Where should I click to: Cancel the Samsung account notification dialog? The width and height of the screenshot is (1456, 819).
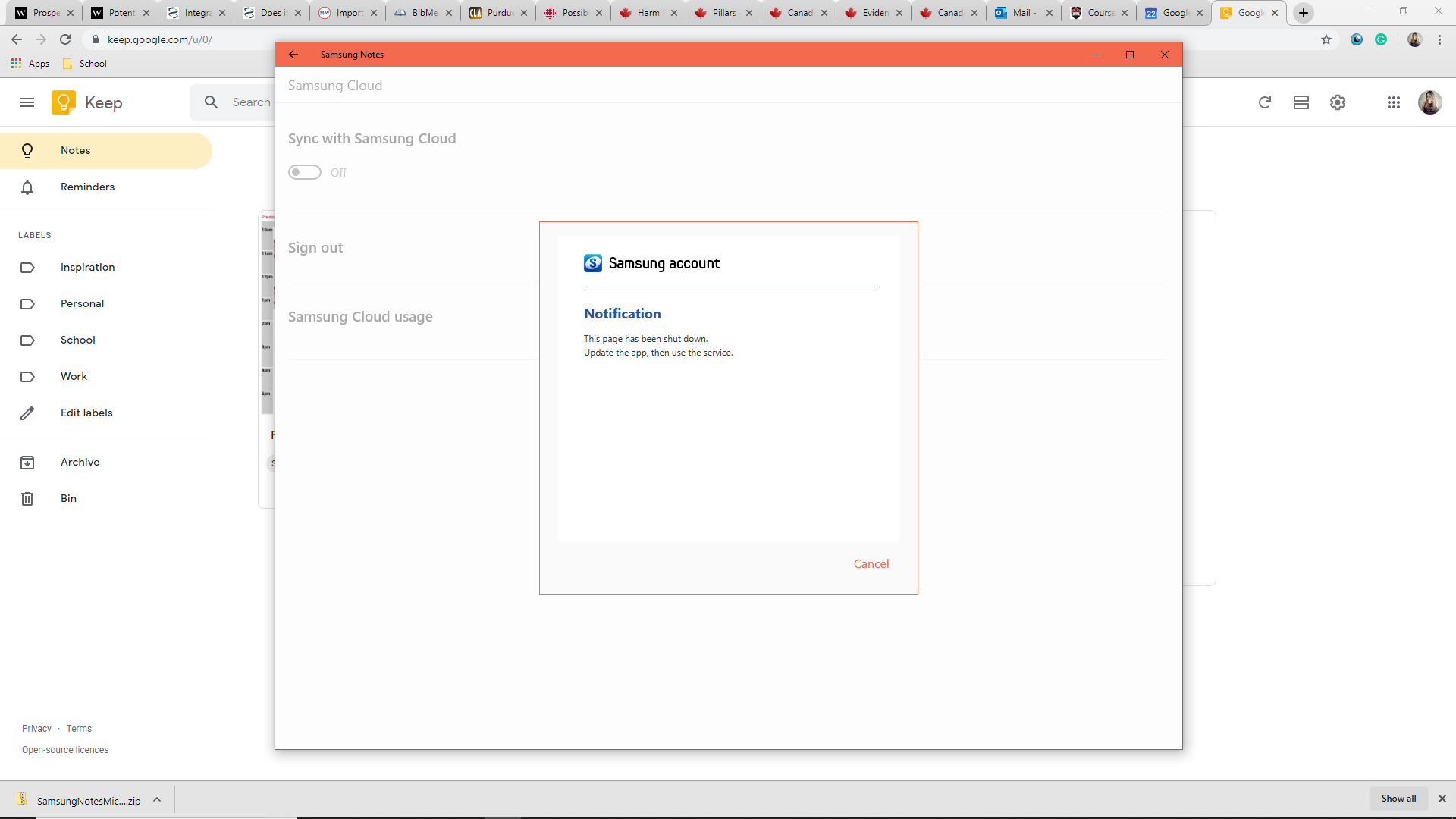(871, 563)
